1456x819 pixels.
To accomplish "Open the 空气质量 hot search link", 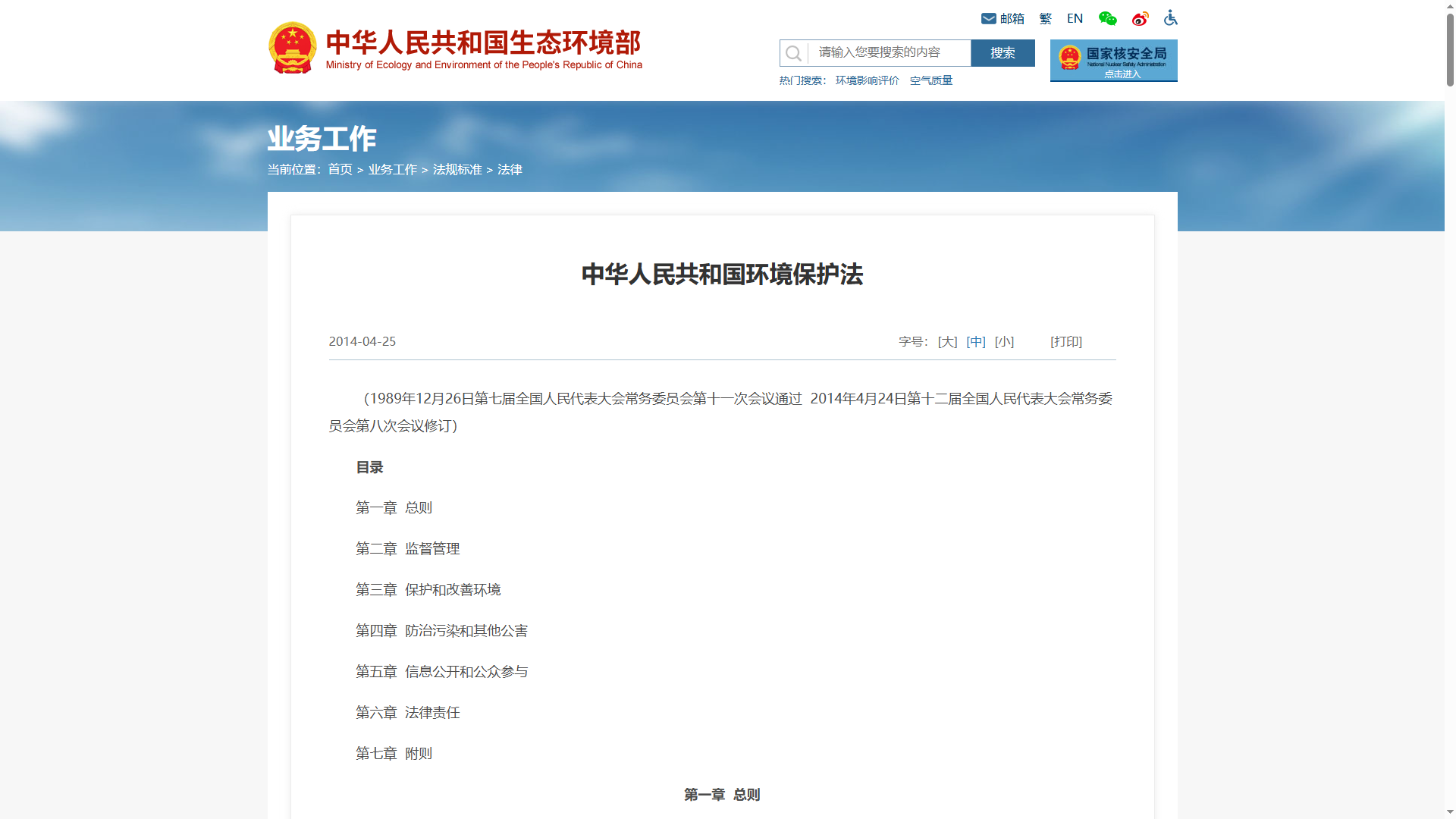I will tap(931, 80).
